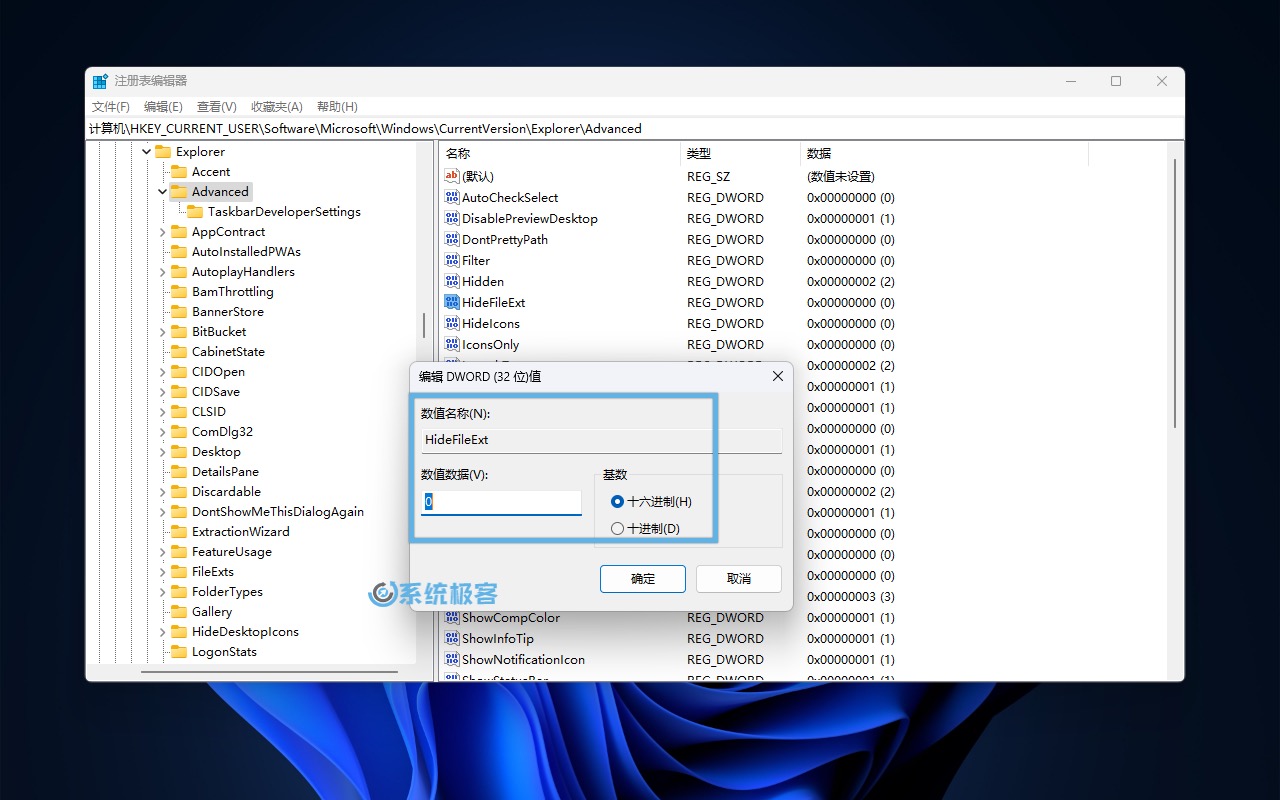Select the AutoCheckSelect DWORD value icon
The height and width of the screenshot is (800, 1280).
tap(451, 197)
